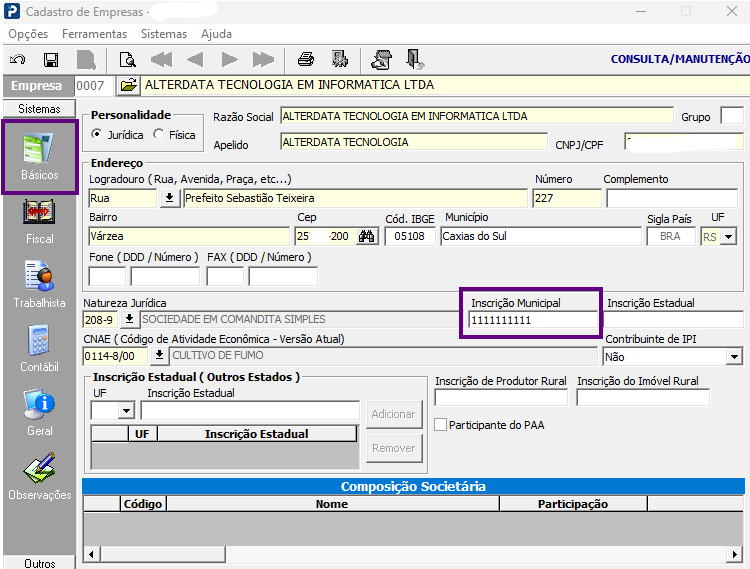Click the horizontal scrollbar thumb

[163, 554]
